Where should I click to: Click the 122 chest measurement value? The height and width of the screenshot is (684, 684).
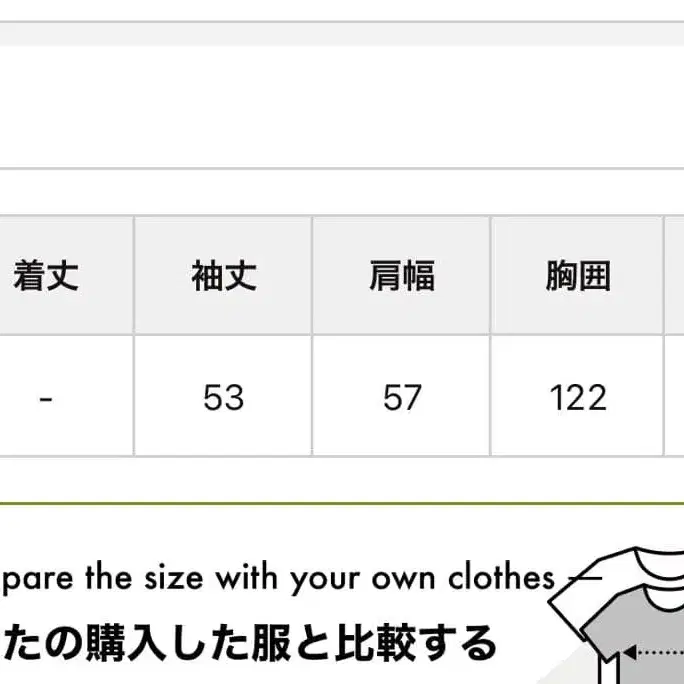coord(577,397)
